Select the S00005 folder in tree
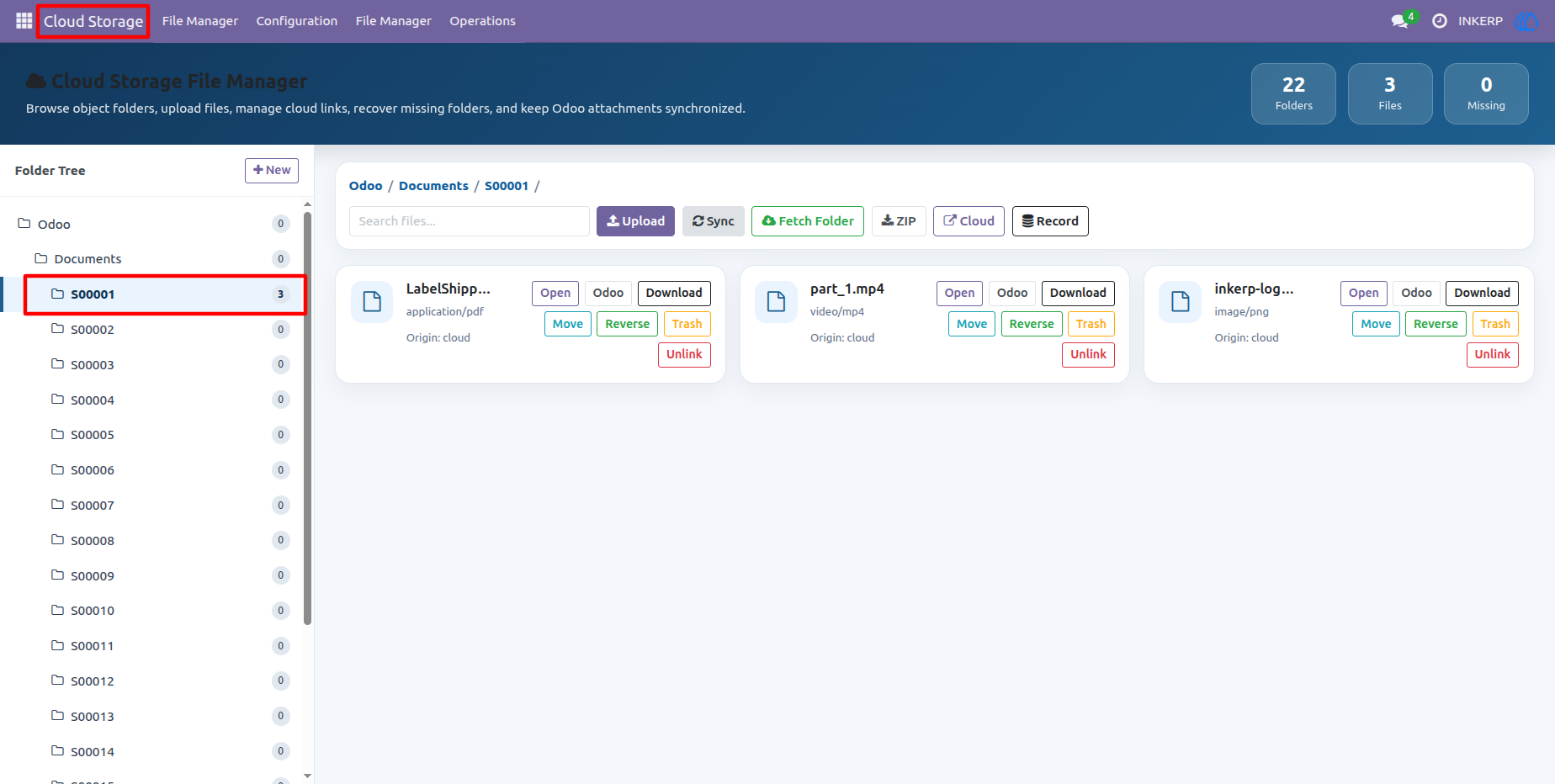The width and height of the screenshot is (1555, 784). tap(151, 435)
